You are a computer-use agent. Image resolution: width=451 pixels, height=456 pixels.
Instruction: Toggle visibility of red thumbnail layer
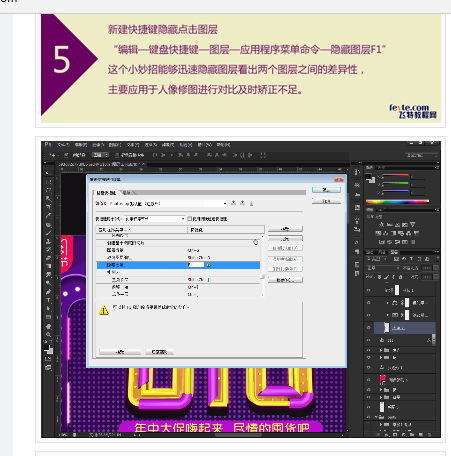pyautogui.click(x=369, y=380)
